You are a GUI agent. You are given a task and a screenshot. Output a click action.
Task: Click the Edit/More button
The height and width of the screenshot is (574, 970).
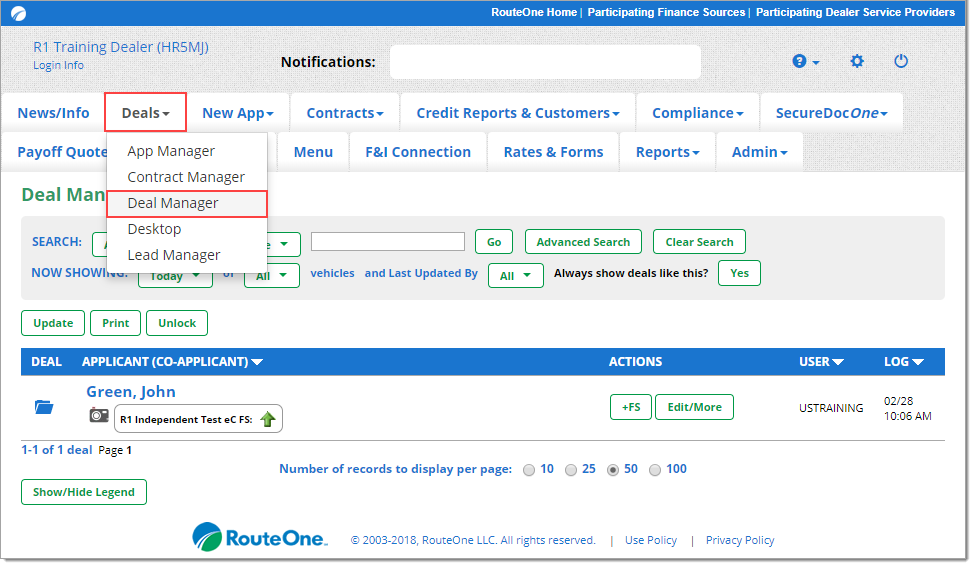point(694,407)
